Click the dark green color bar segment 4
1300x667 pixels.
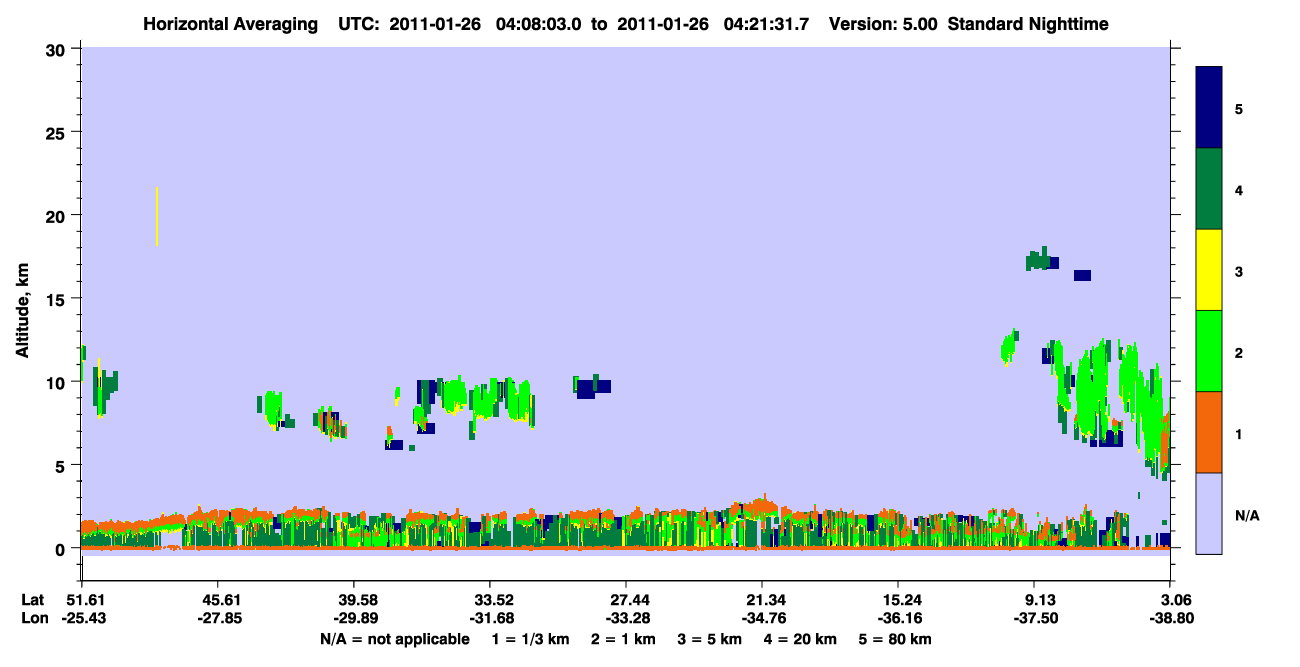click(x=1209, y=189)
